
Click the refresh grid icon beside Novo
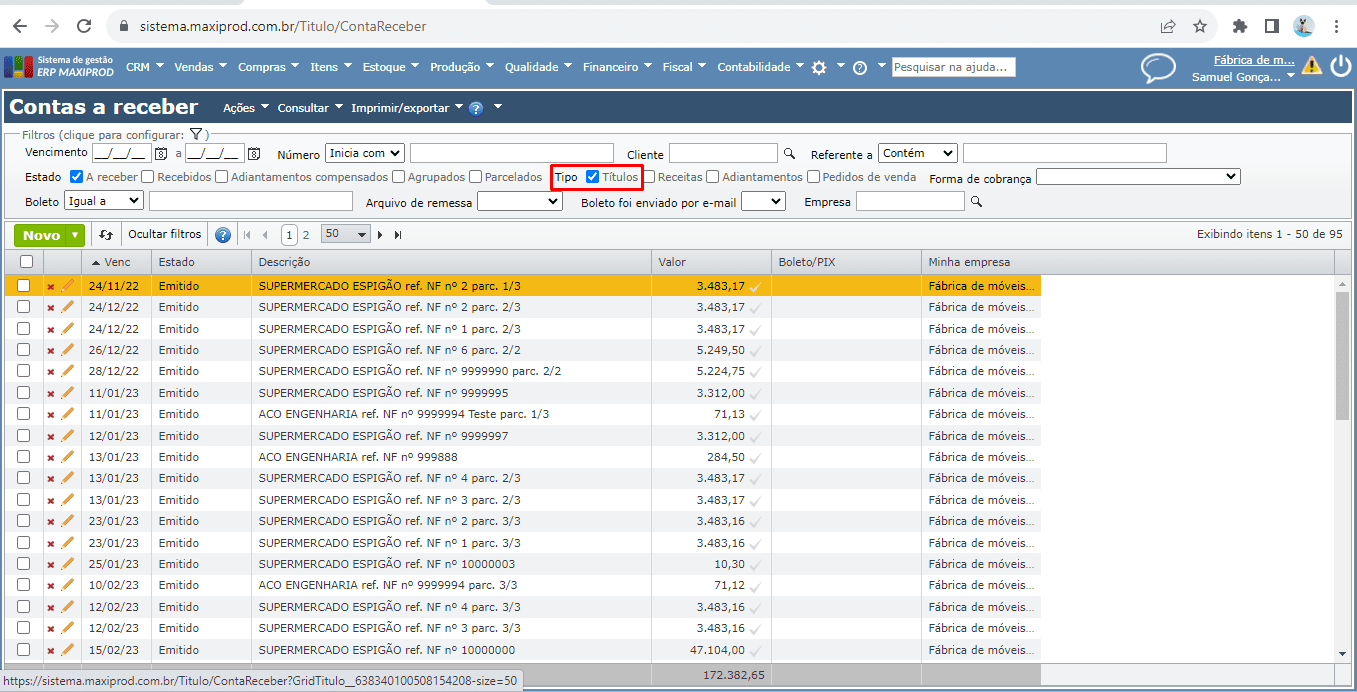[x=106, y=235]
